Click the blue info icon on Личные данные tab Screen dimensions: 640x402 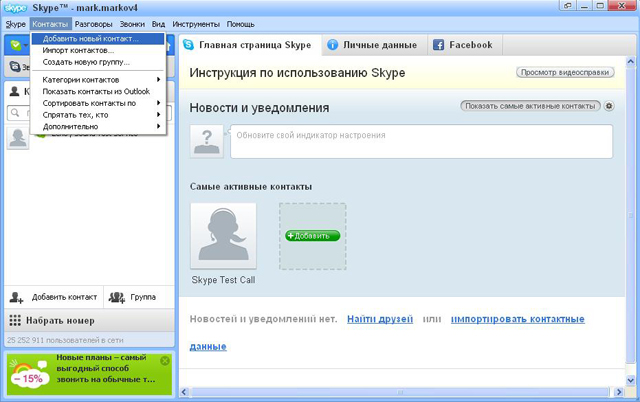(333, 44)
